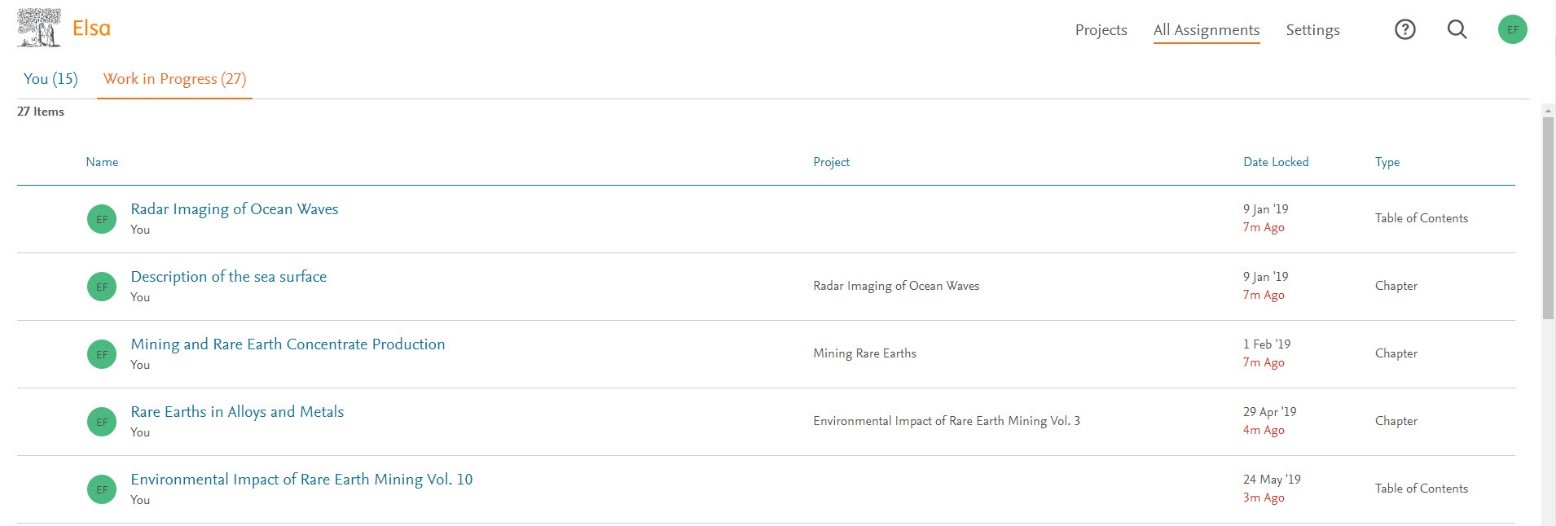Click avatar beside Rare Earths in Alloys and Metals
This screenshot has height=526, width=1556.
101,422
